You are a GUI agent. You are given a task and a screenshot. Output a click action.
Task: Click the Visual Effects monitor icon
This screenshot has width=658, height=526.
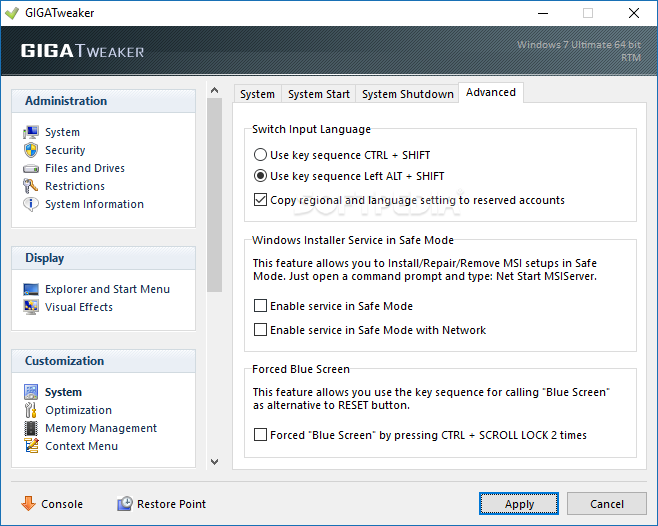[x=31, y=307]
